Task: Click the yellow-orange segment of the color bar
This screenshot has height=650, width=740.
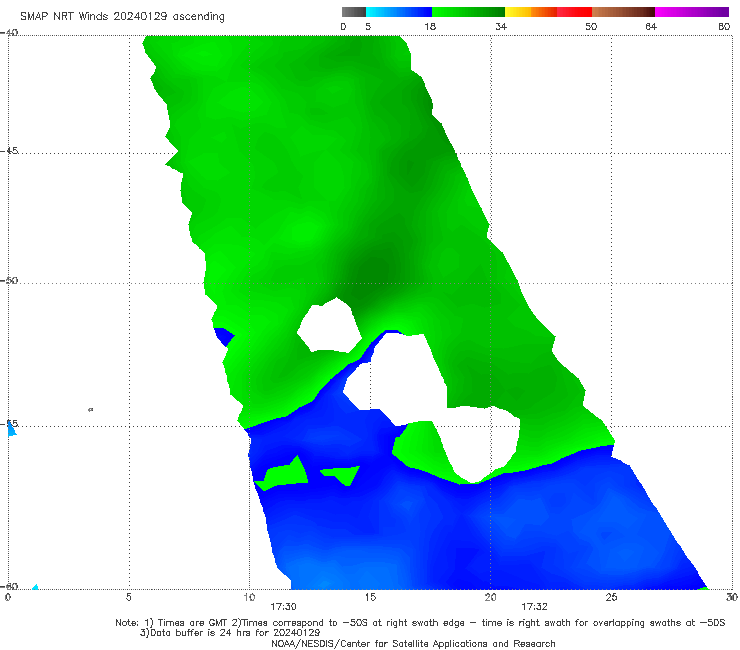Action: coord(530,12)
